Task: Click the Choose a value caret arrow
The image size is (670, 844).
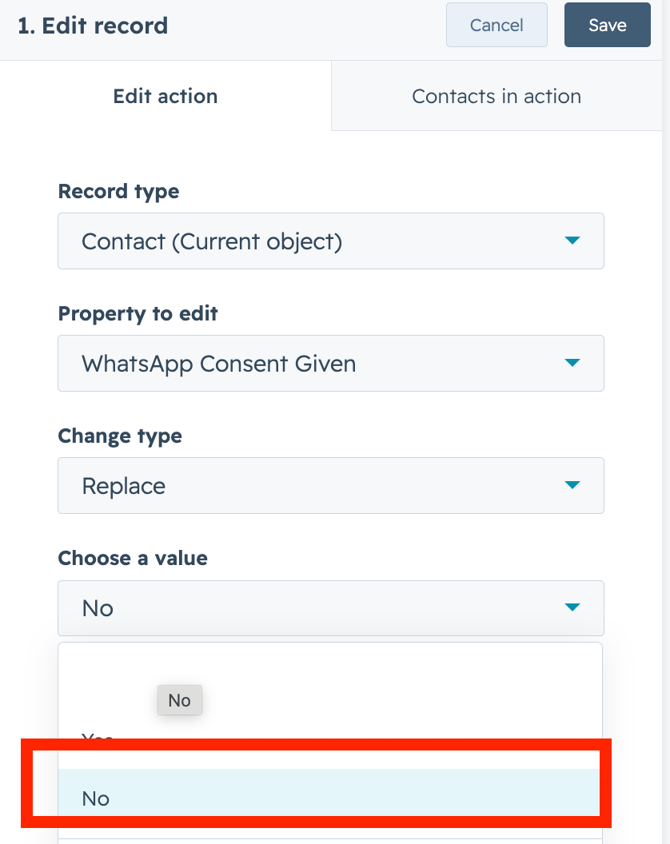Action: coord(572,608)
